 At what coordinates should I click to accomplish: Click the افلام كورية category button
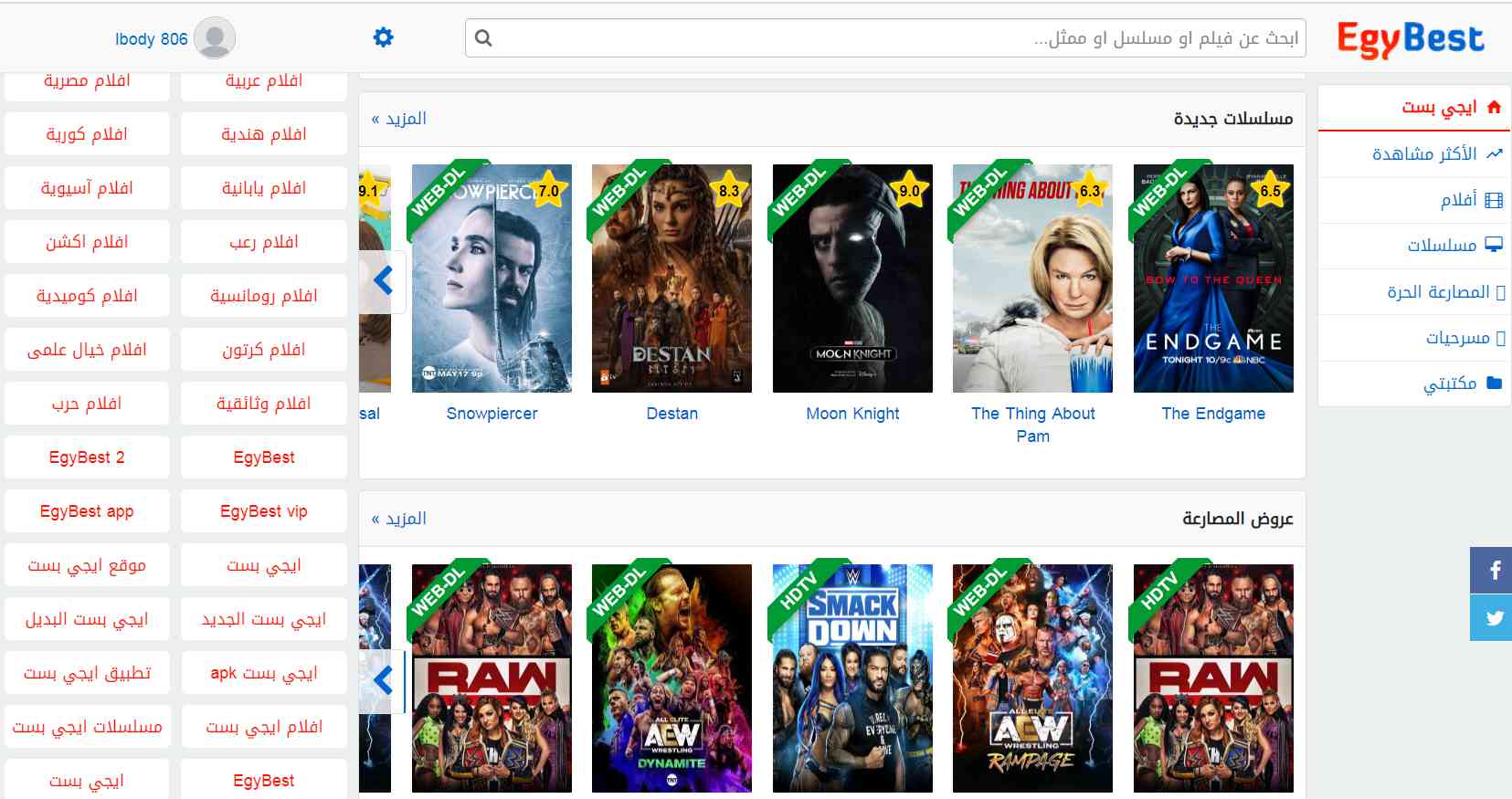click(87, 134)
